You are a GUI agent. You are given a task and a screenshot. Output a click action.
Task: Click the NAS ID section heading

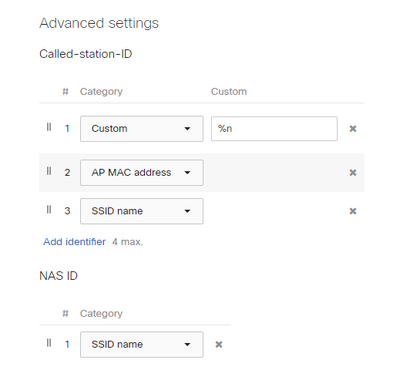point(59,276)
